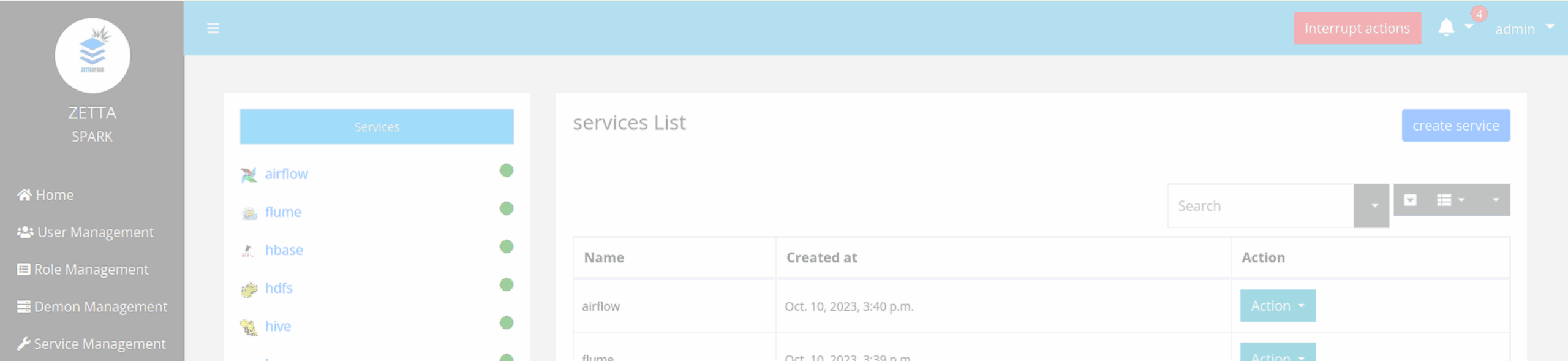Open Service Management in the sidebar
Image resolution: width=1568 pixels, height=361 pixels.
pos(92,344)
